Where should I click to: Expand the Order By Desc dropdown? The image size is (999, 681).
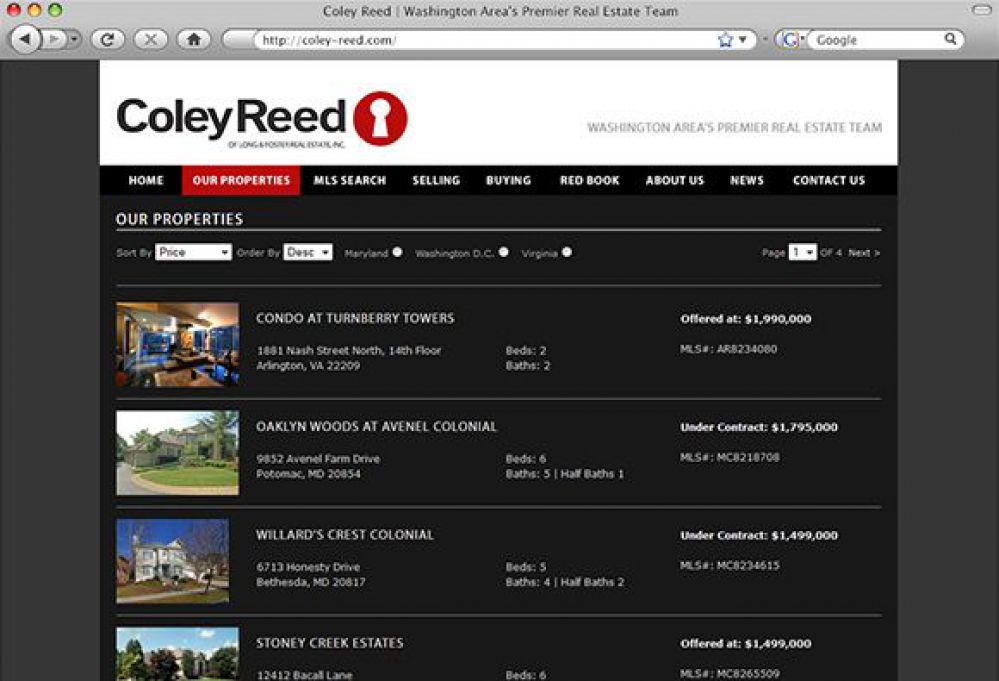pyautogui.click(x=308, y=252)
